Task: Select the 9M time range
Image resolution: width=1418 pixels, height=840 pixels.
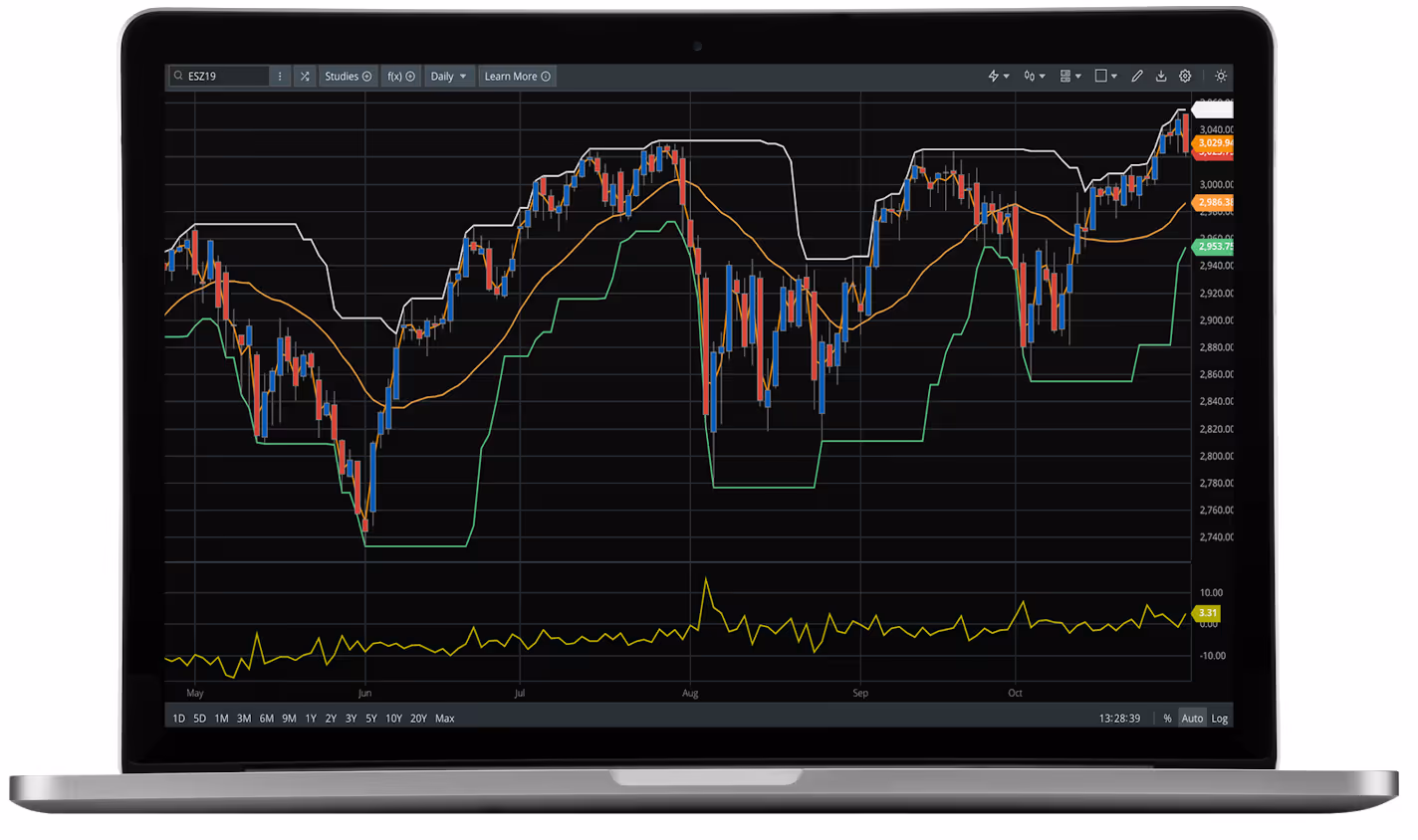Action: coord(289,718)
